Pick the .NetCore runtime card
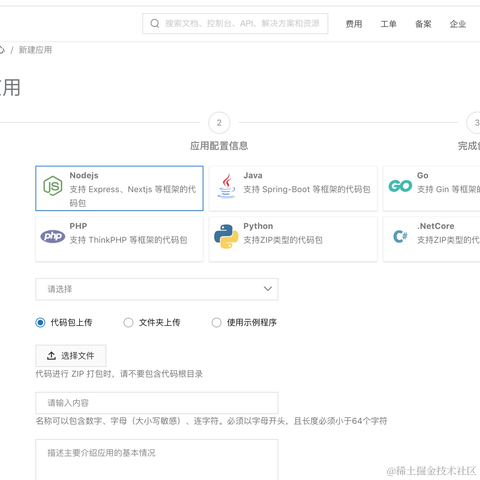The image size is (480, 480). tap(432, 239)
